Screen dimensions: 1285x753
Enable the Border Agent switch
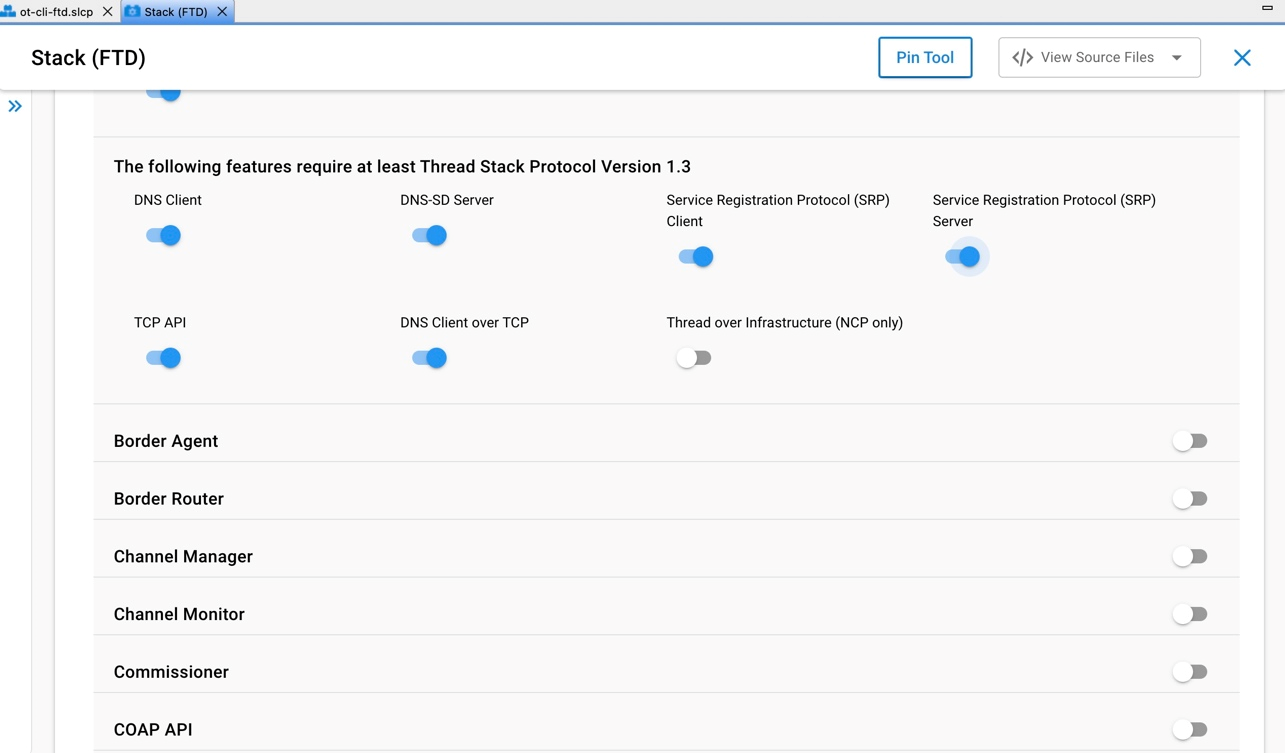tap(1189, 441)
